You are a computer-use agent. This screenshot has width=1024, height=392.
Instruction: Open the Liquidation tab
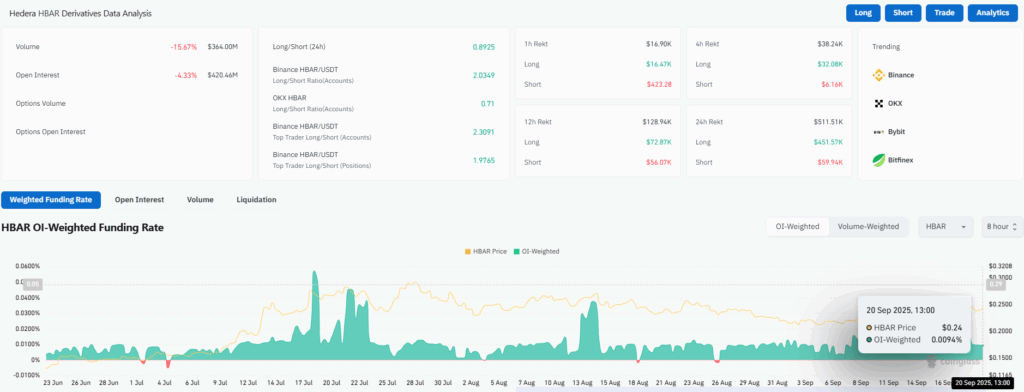256,200
